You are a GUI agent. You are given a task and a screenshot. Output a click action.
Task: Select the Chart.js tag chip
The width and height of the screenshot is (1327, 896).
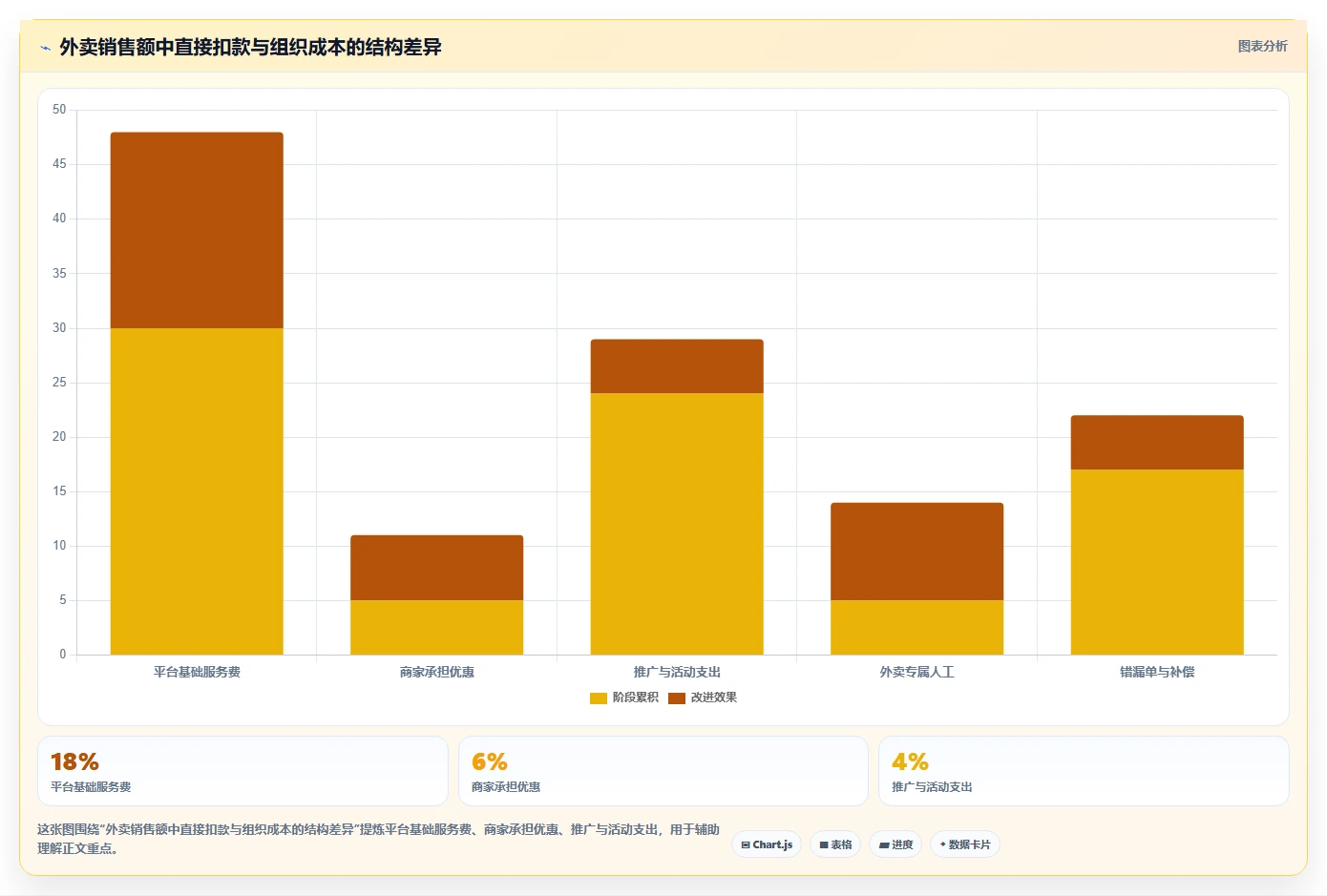coord(767,844)
